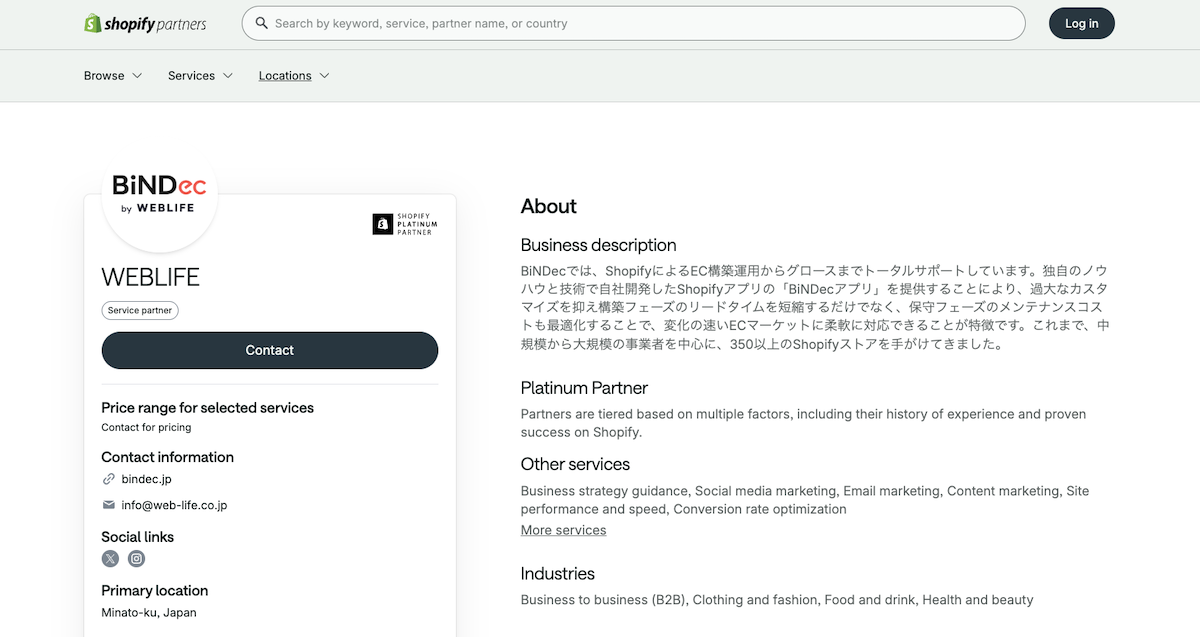Focus the partner search input field
The image size is (1200, 637).
pyautogui.click(x=640, y=23)
